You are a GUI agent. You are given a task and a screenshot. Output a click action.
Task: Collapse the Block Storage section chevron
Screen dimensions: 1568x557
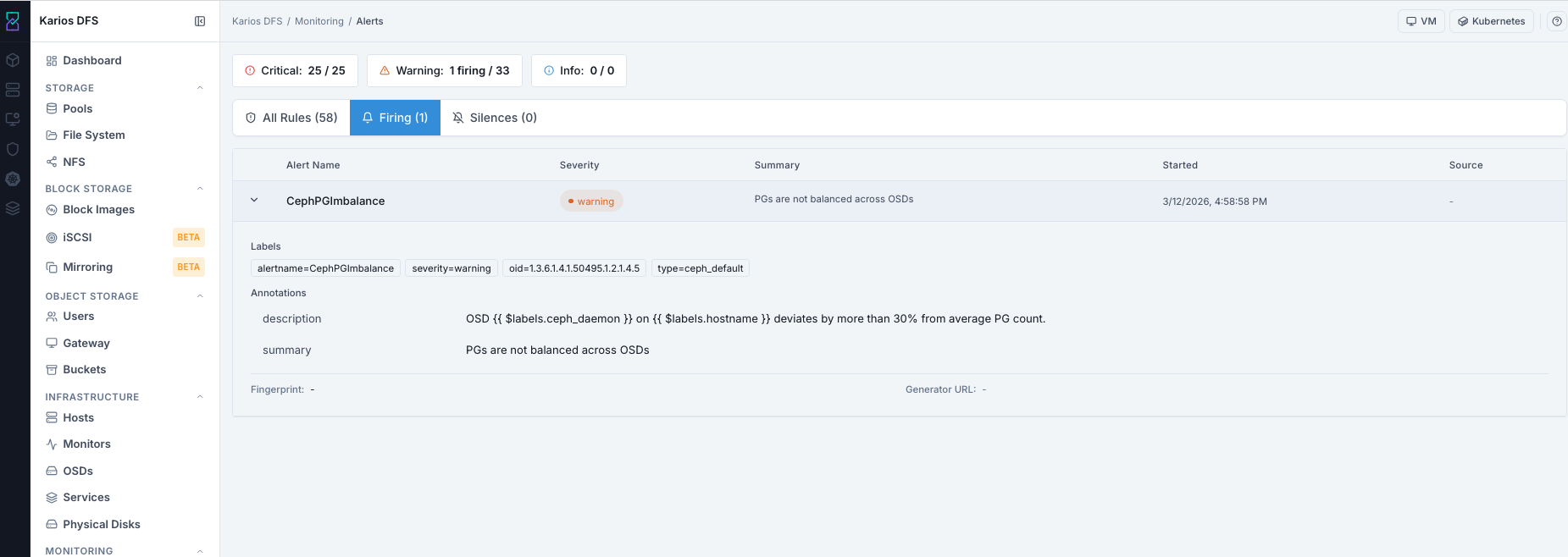point(200,189)
